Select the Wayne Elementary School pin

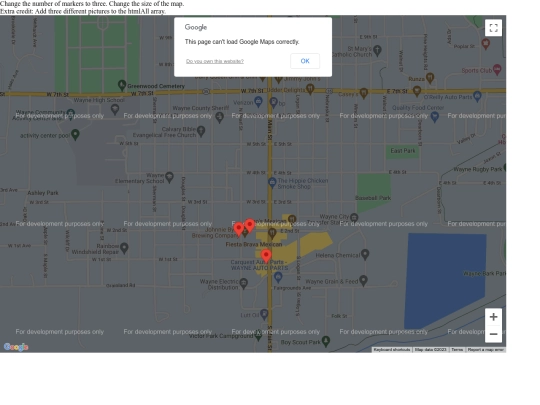[169, 177]
